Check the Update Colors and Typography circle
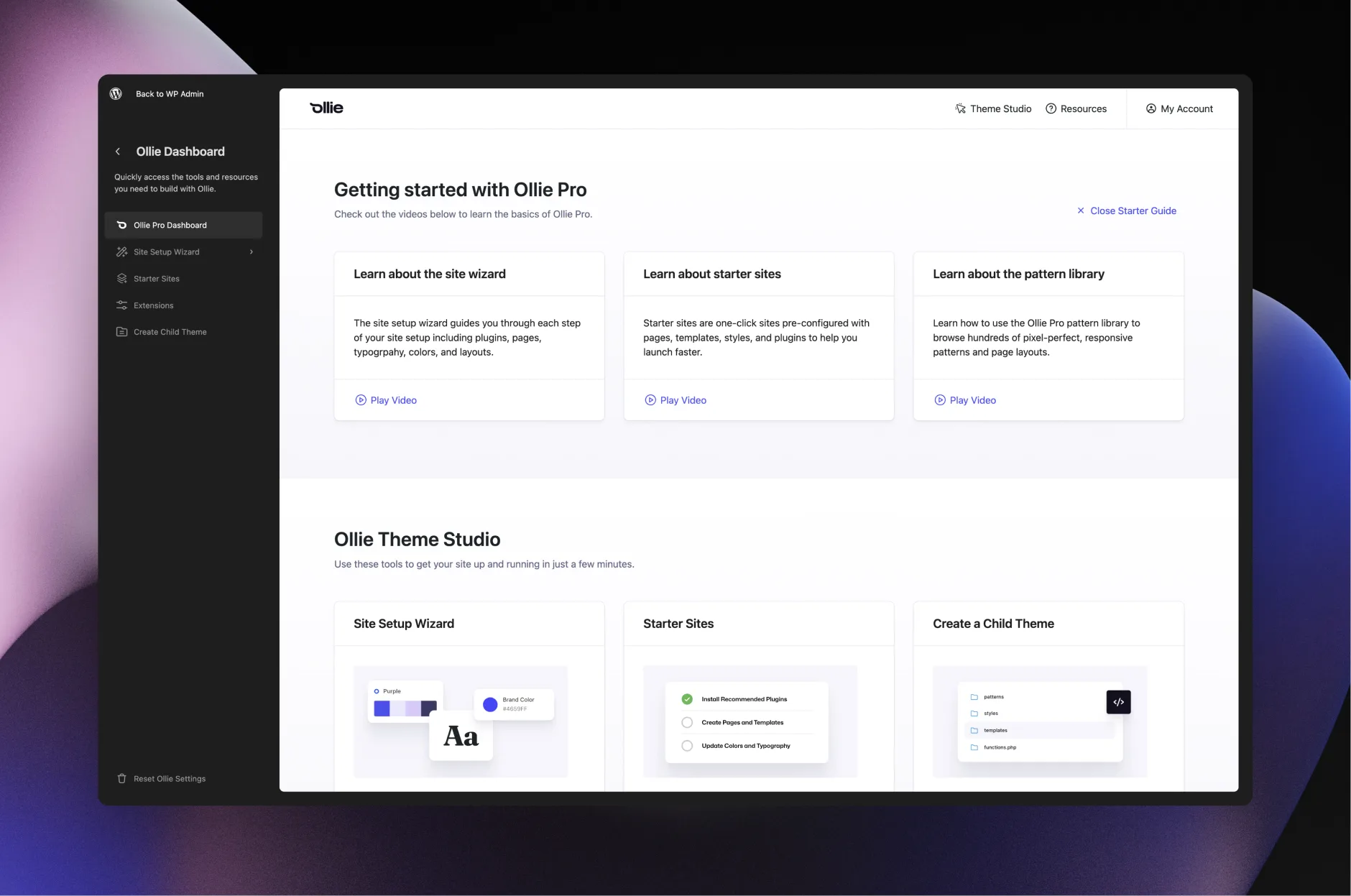The width and height of the screenshot is (1351, 896). 687,746
